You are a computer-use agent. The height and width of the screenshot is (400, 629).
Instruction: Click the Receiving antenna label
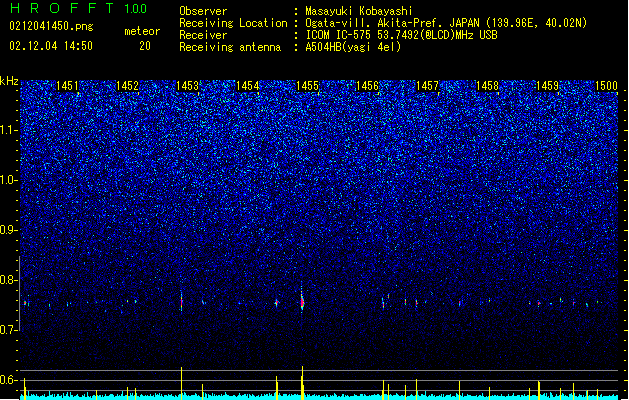pos(230,47)
